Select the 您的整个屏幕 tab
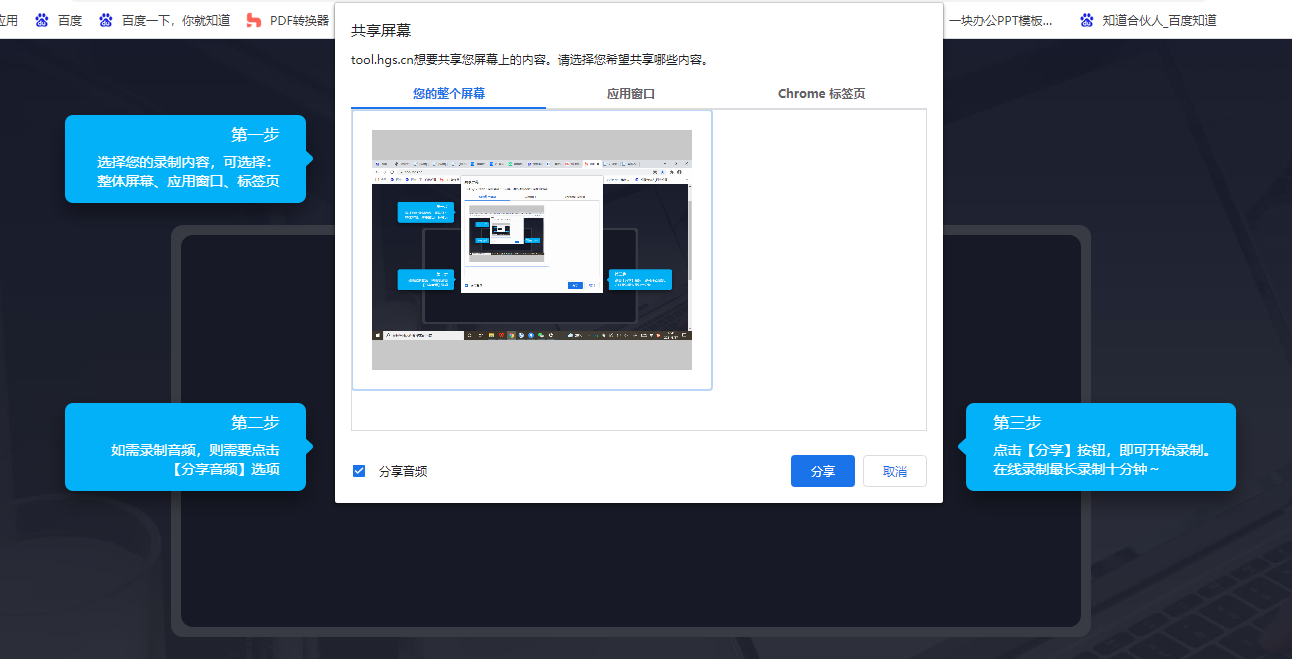1292x659 pixels. coord(449,94)
